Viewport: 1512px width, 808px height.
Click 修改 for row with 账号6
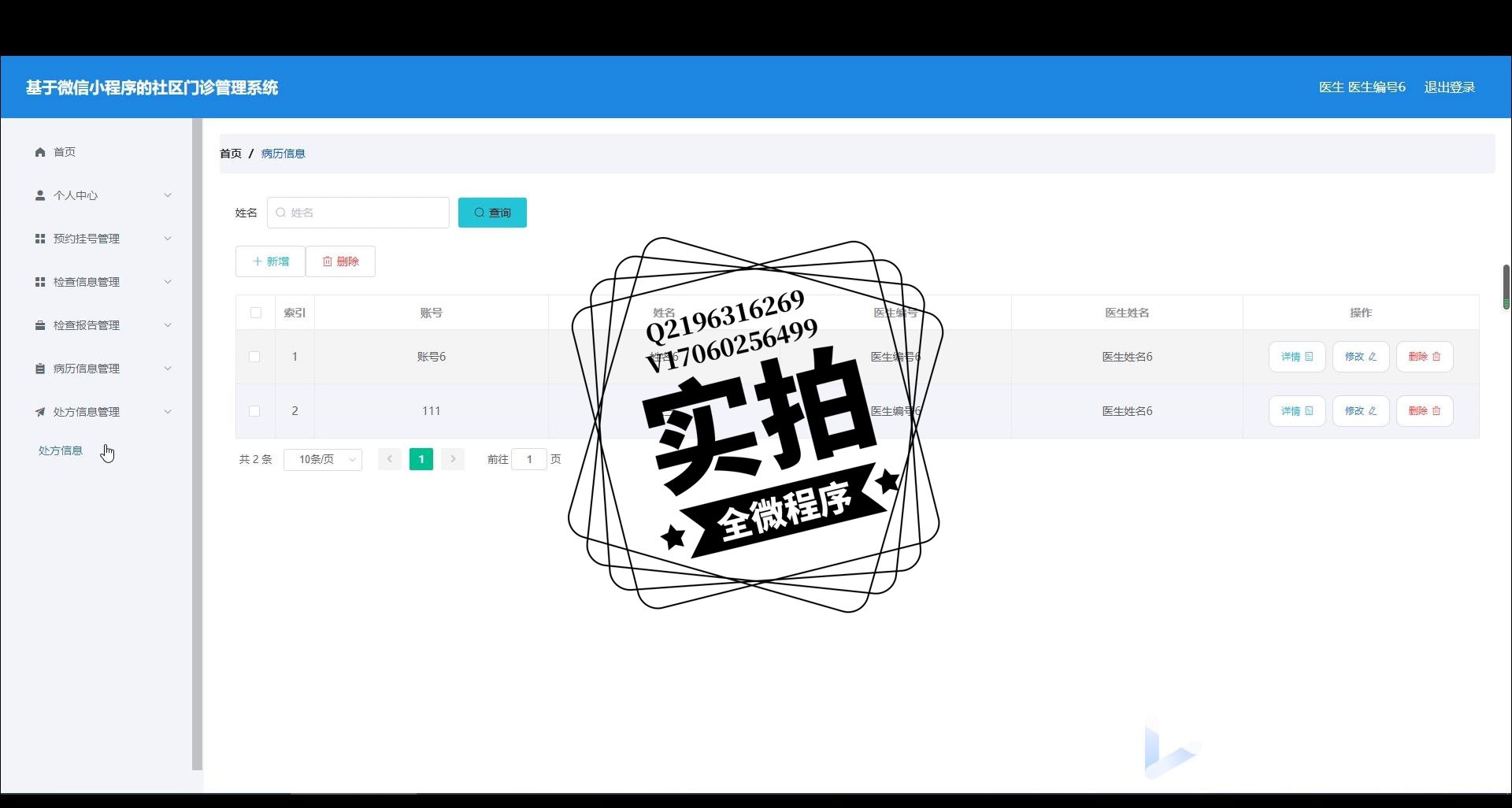1361,357
